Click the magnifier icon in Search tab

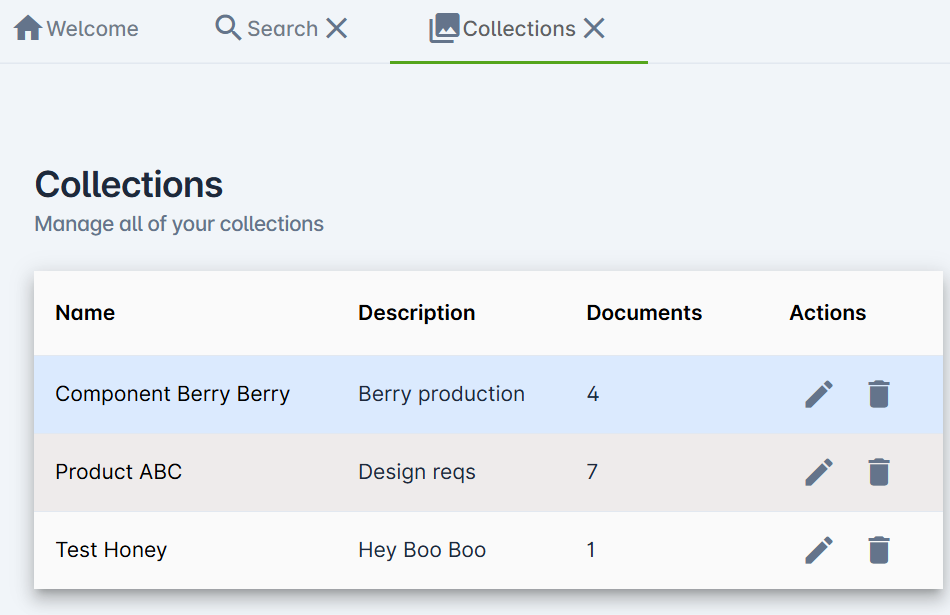point(228,28)
